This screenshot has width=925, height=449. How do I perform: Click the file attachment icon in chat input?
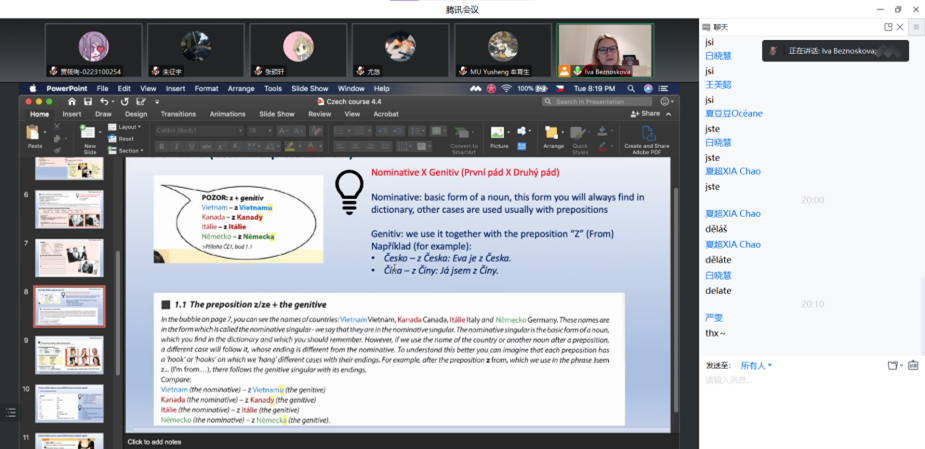pyautogui.click(x=893, y=366)
